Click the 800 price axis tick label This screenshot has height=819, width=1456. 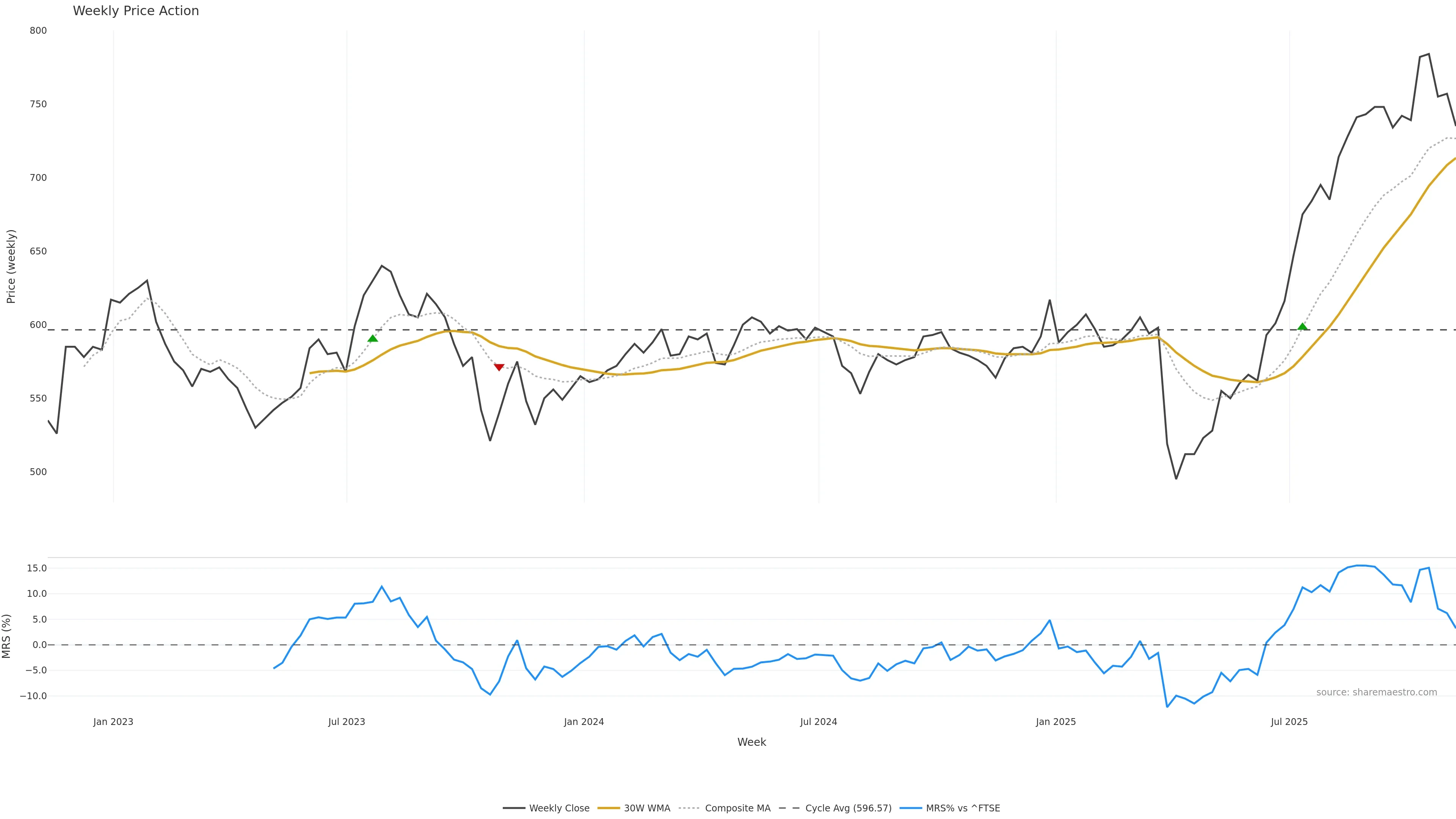[38, 30]
